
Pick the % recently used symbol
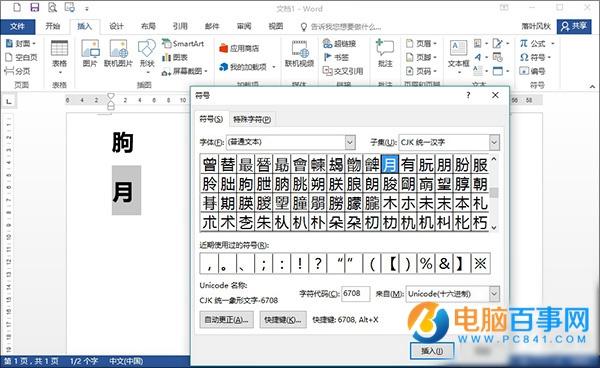[x=426, y=263]
